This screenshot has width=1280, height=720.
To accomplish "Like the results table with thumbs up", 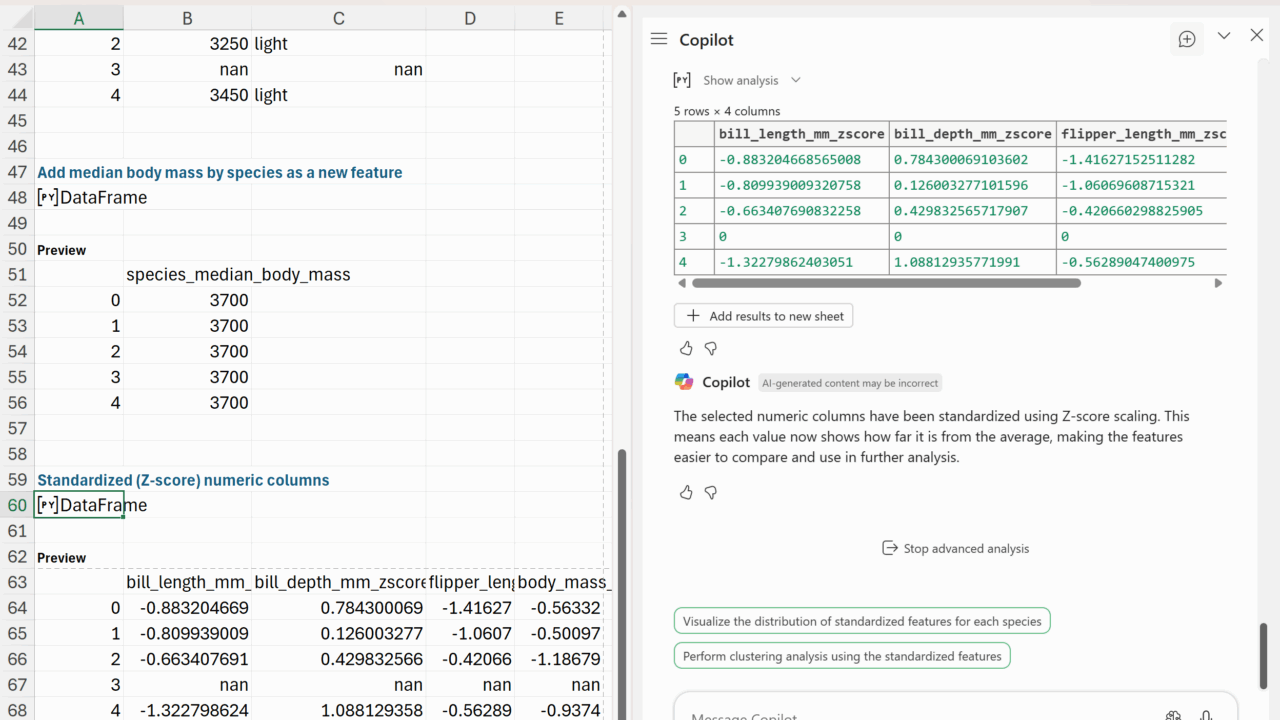I will pos(686,349).
